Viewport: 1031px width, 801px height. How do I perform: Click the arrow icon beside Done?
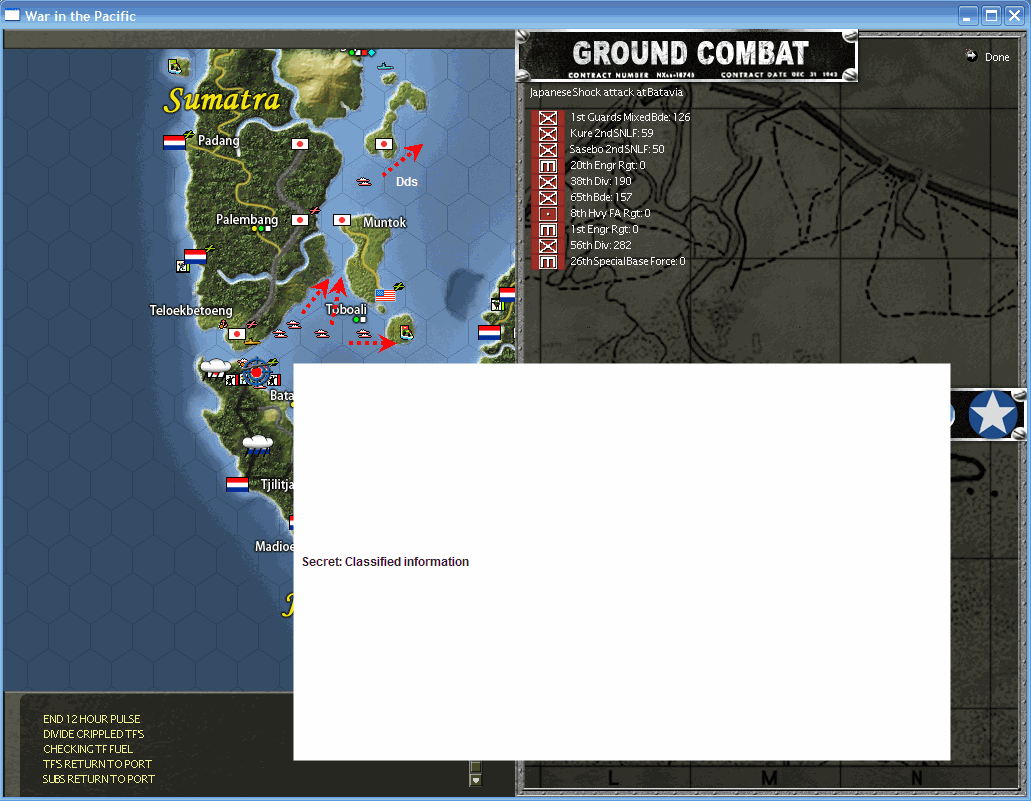point(971,56)
